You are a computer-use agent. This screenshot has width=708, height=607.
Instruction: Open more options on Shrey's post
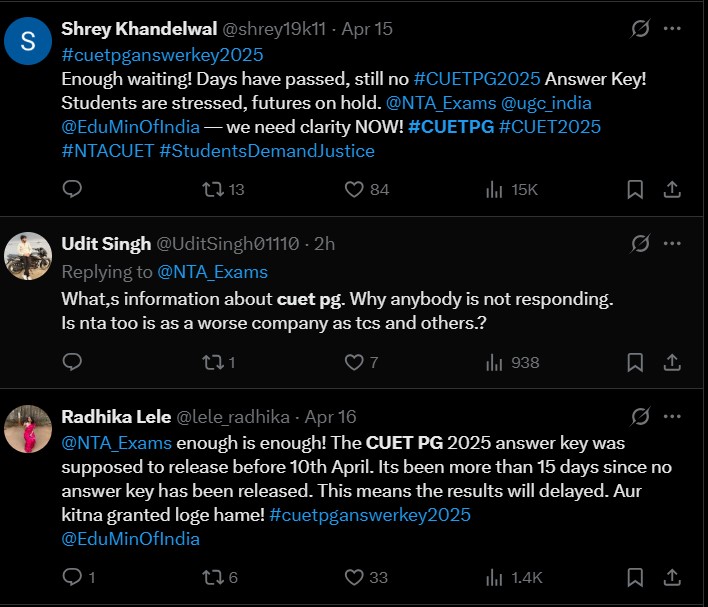(x=681, y=29)
